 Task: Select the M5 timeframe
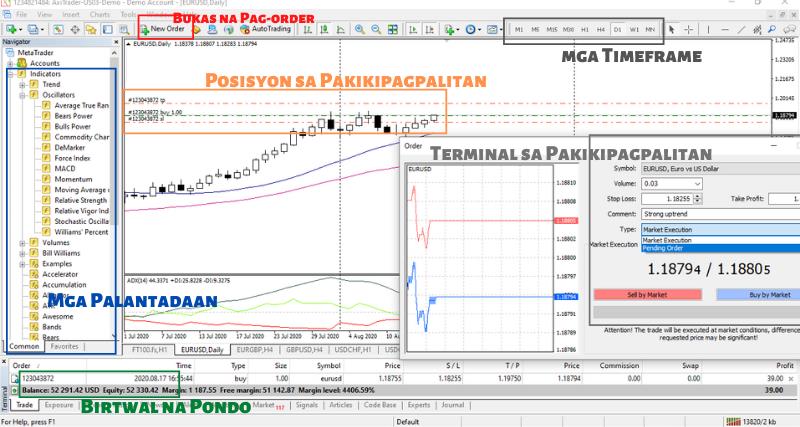point(535,30)
